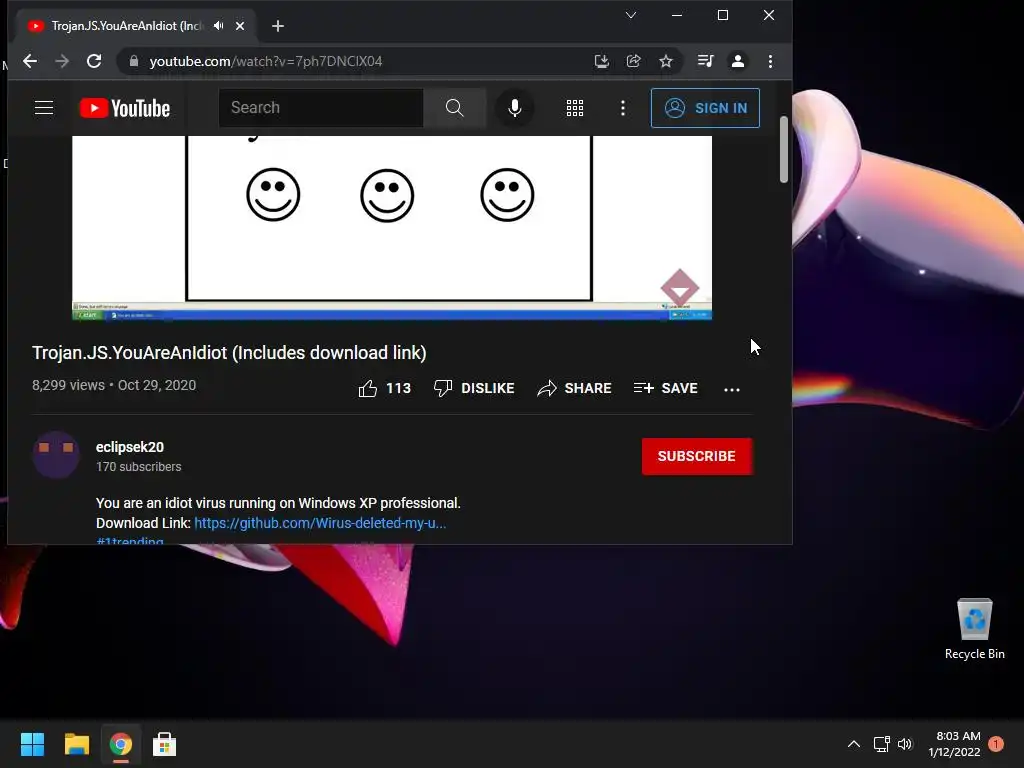Click the browser forward arrow
This screenshot has height=768, width=1024.
(62, 61)
